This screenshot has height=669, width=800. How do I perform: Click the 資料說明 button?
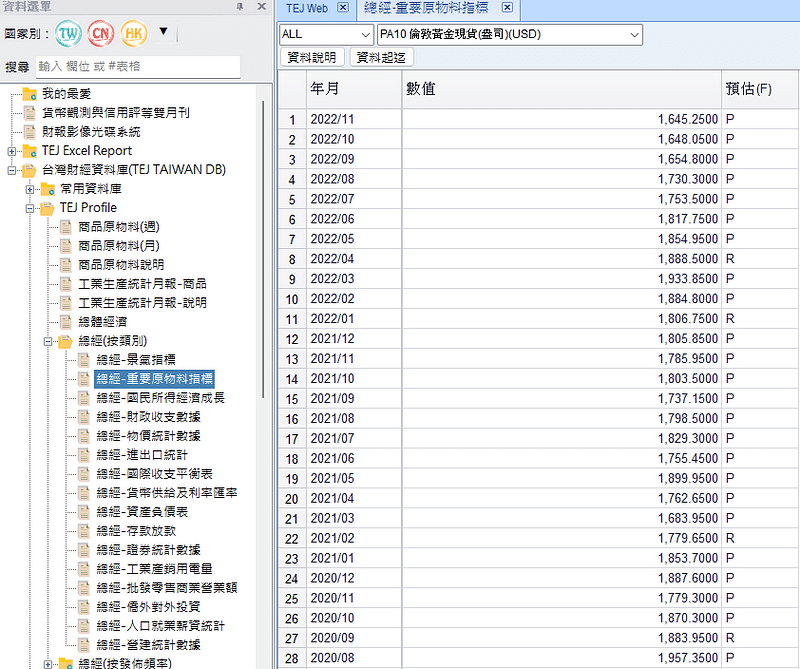click(312, 58)
